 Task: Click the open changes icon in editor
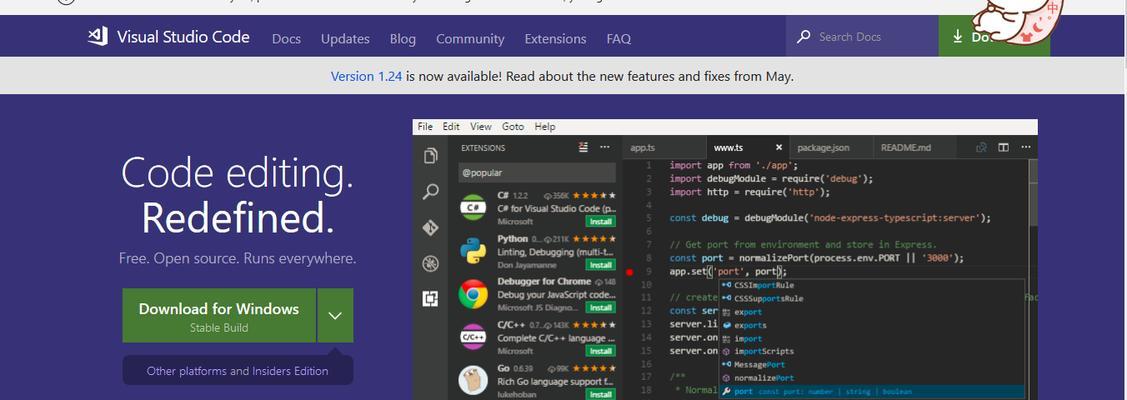click(x=981, y=147)
